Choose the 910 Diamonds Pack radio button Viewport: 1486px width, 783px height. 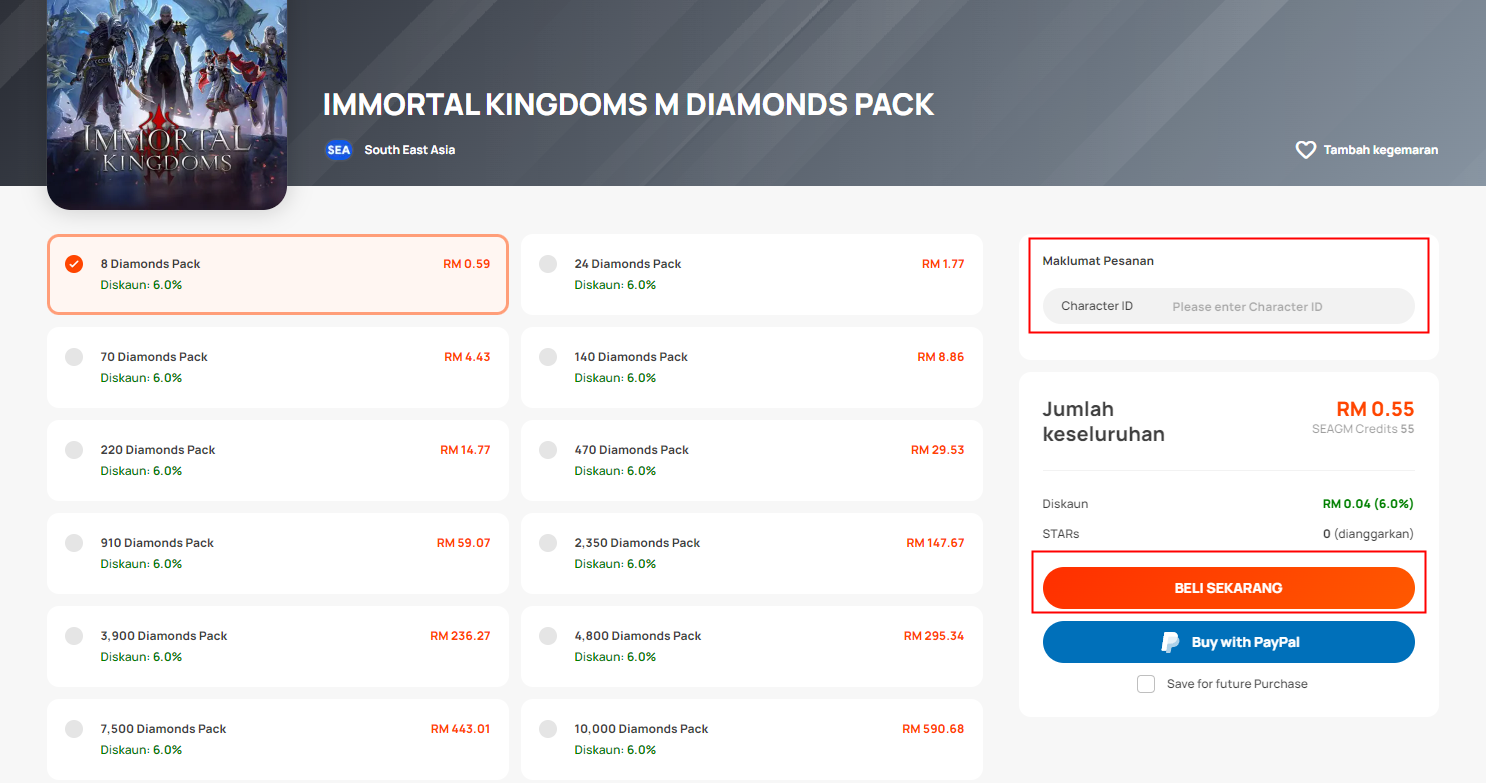pyautogui.click(x=74, y=543)
